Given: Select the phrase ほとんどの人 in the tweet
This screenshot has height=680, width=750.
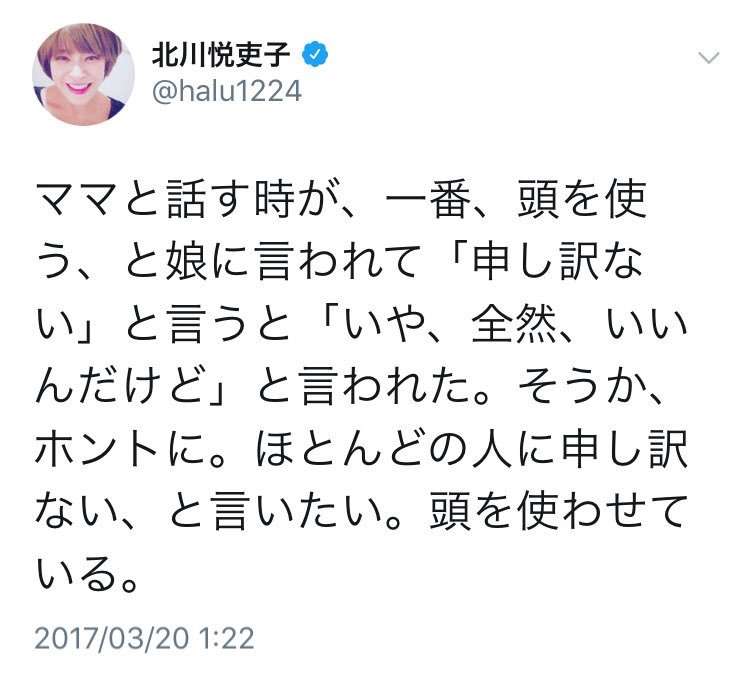Looking at the screenshot, I should click(x=385, y=449).
